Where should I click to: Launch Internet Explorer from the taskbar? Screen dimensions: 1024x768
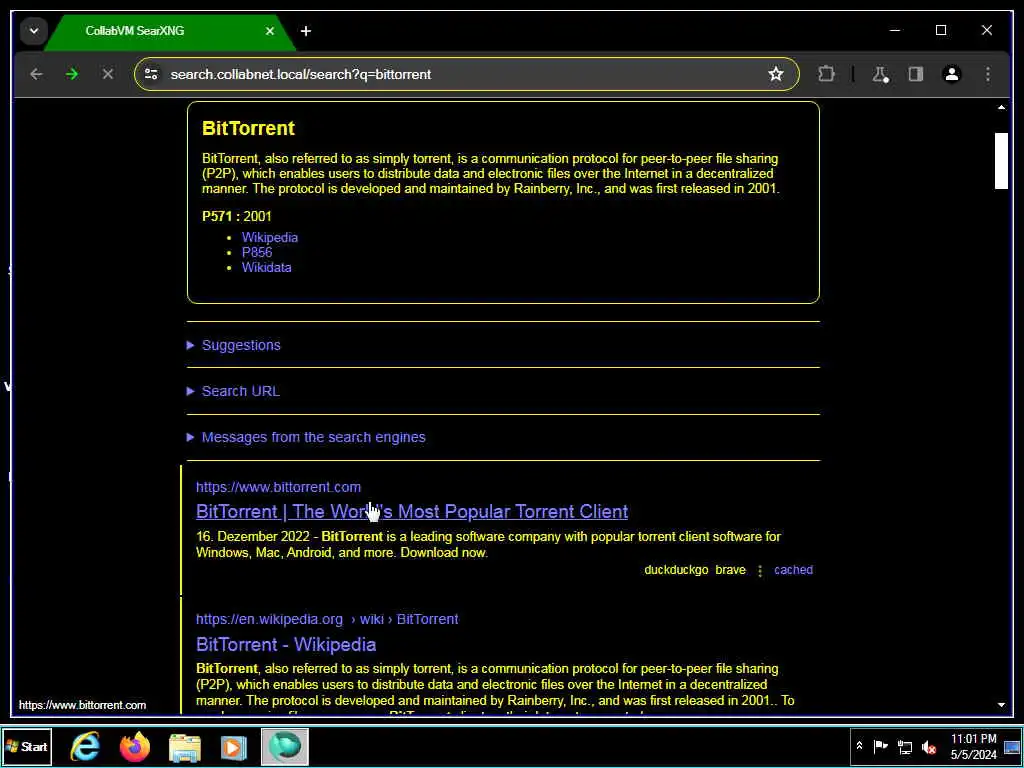[x=86, y=746]
